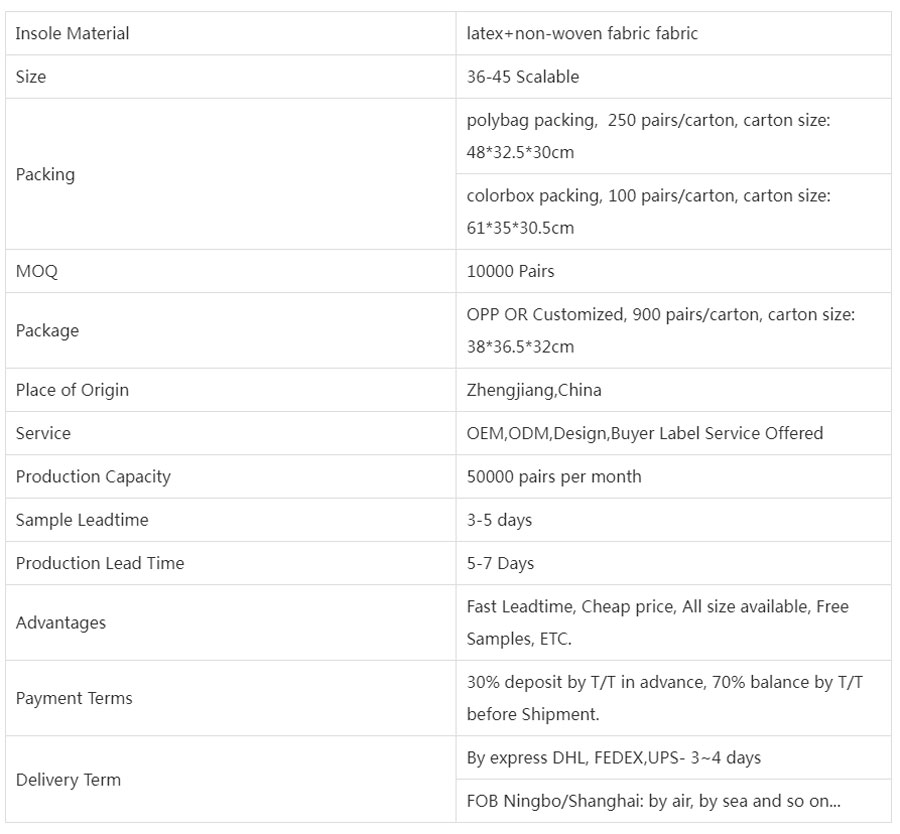Viewport: 900px width, 834px height.
Task: Click the "OEM,ODM,Design,Buyer Label Service Offered" text
Action: point(645,433)
